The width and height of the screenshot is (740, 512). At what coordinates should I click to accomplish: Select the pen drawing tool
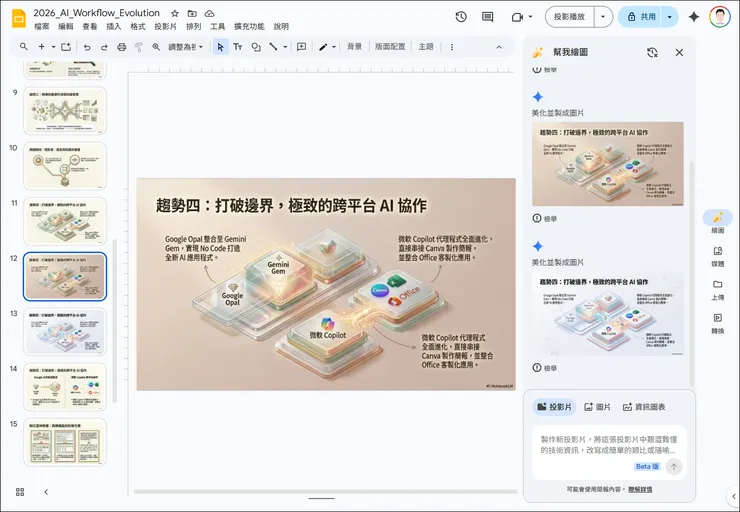click(x=323, y=47)
